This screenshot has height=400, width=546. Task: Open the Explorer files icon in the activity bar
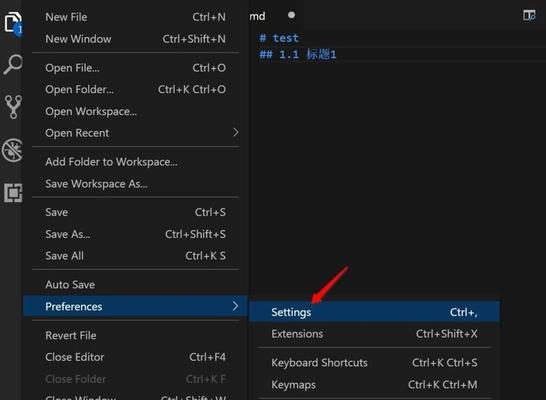(x=13, y=23)
